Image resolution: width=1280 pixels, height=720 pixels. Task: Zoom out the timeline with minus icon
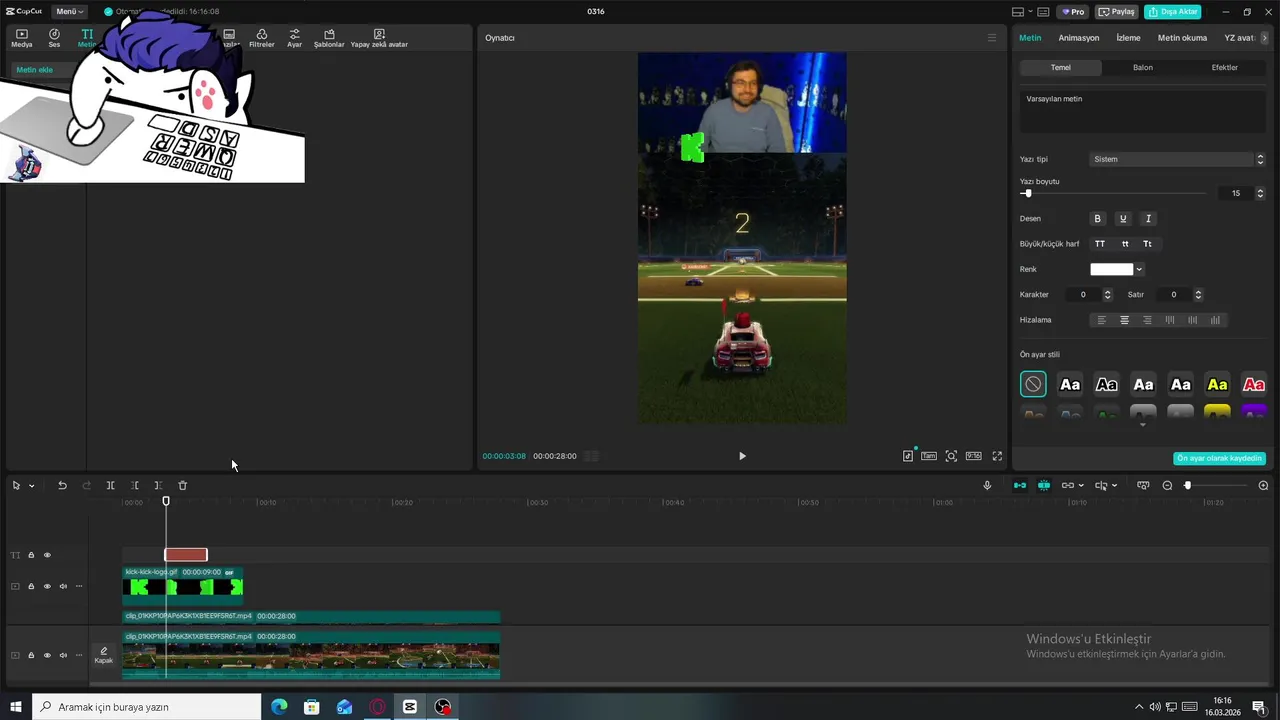pos(1167,485)
